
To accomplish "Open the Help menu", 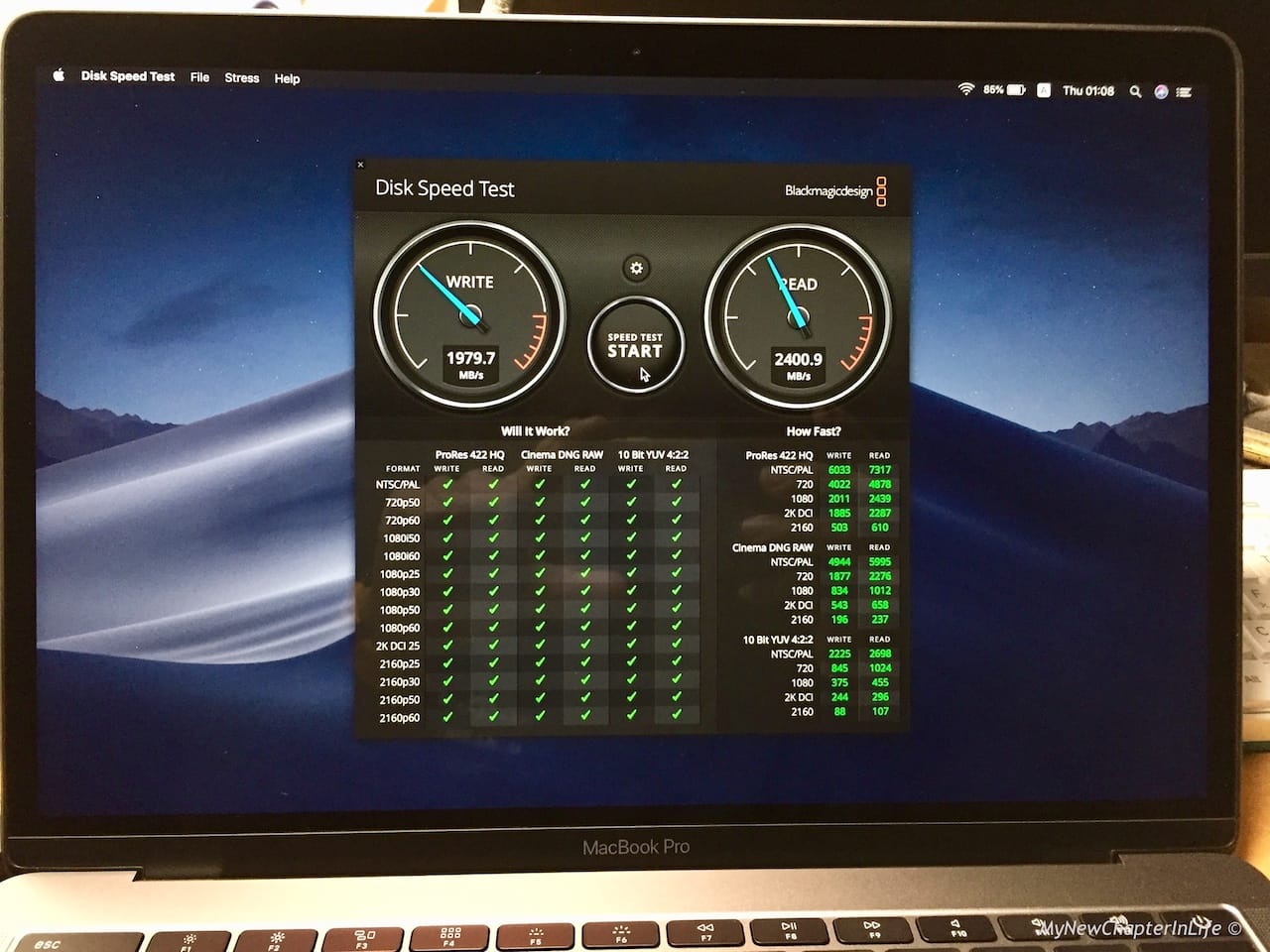I will pyautogui.click(x=288, y=78).
